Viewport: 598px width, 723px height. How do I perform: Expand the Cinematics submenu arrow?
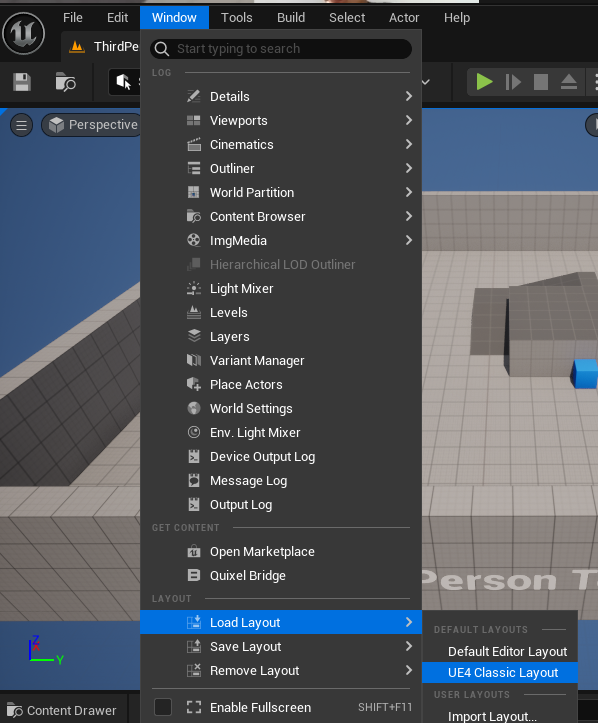(409, 144)
